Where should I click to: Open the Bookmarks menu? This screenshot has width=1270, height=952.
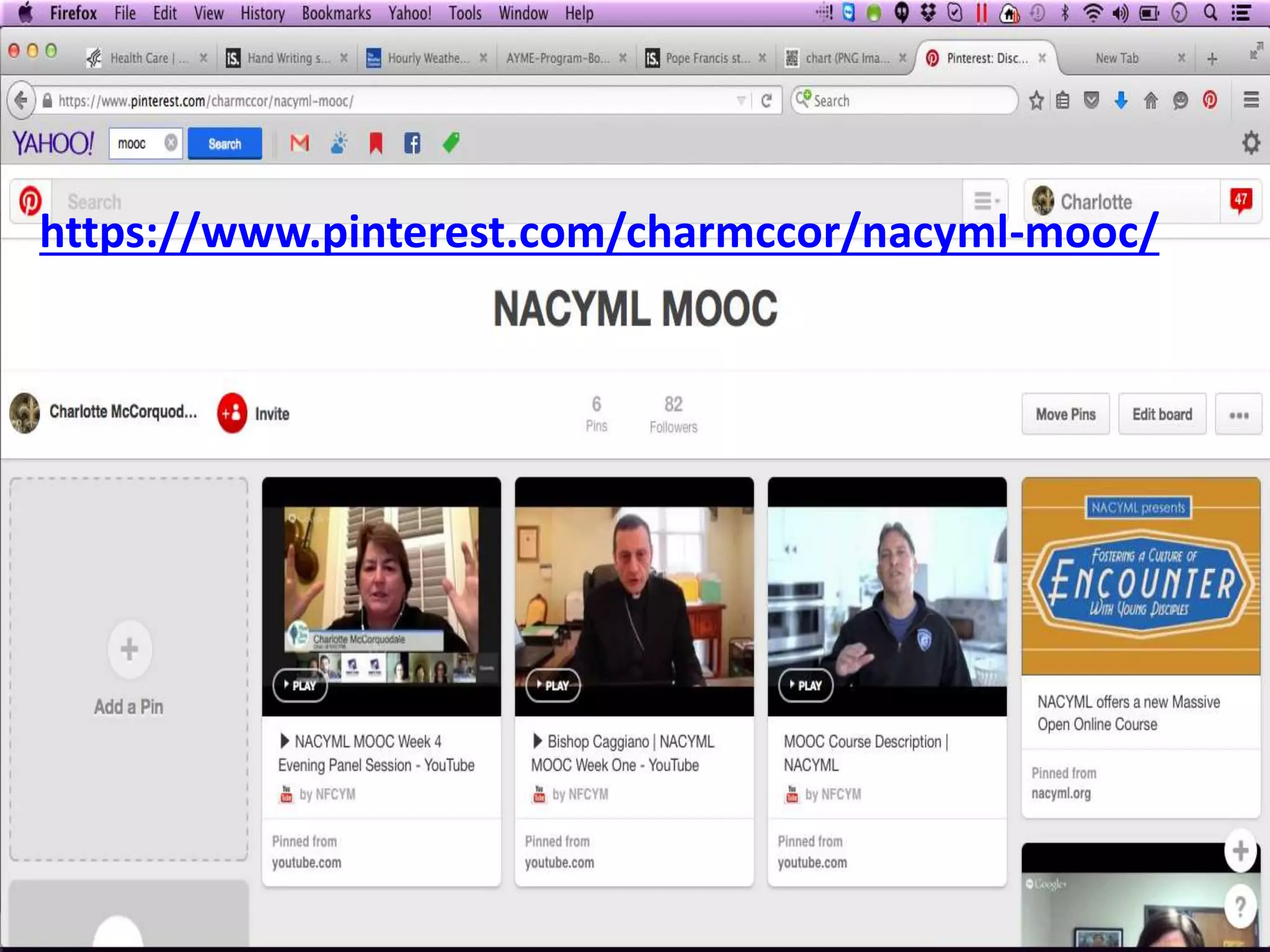pos(336,13)
